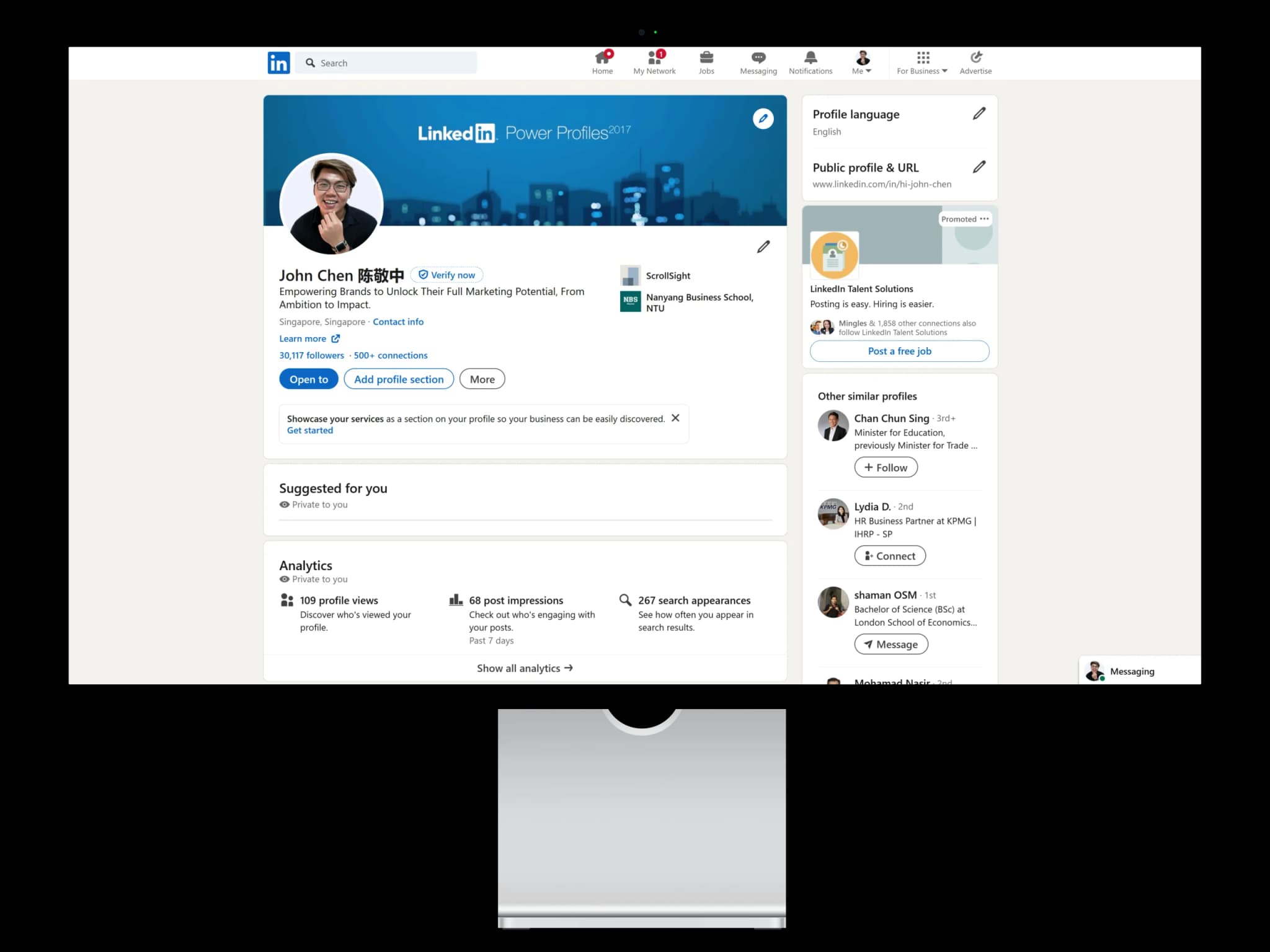Click the LinkedIn home icon
The height and width of the screenshot is (952, 1270).
pyautogui.click(x=602, y=62)
